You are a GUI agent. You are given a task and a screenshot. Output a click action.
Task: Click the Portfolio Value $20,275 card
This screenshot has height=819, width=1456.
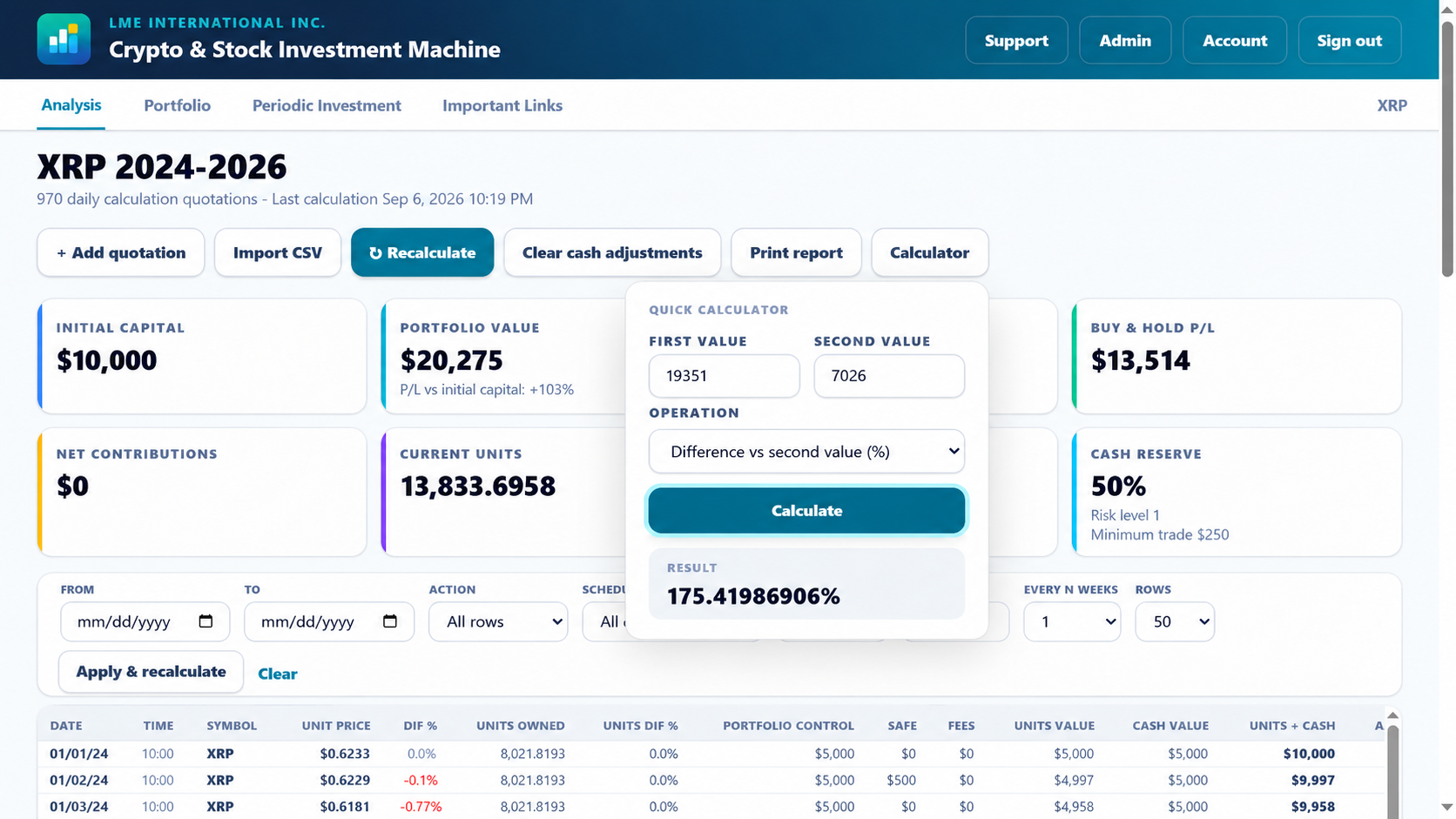[503, 356]
